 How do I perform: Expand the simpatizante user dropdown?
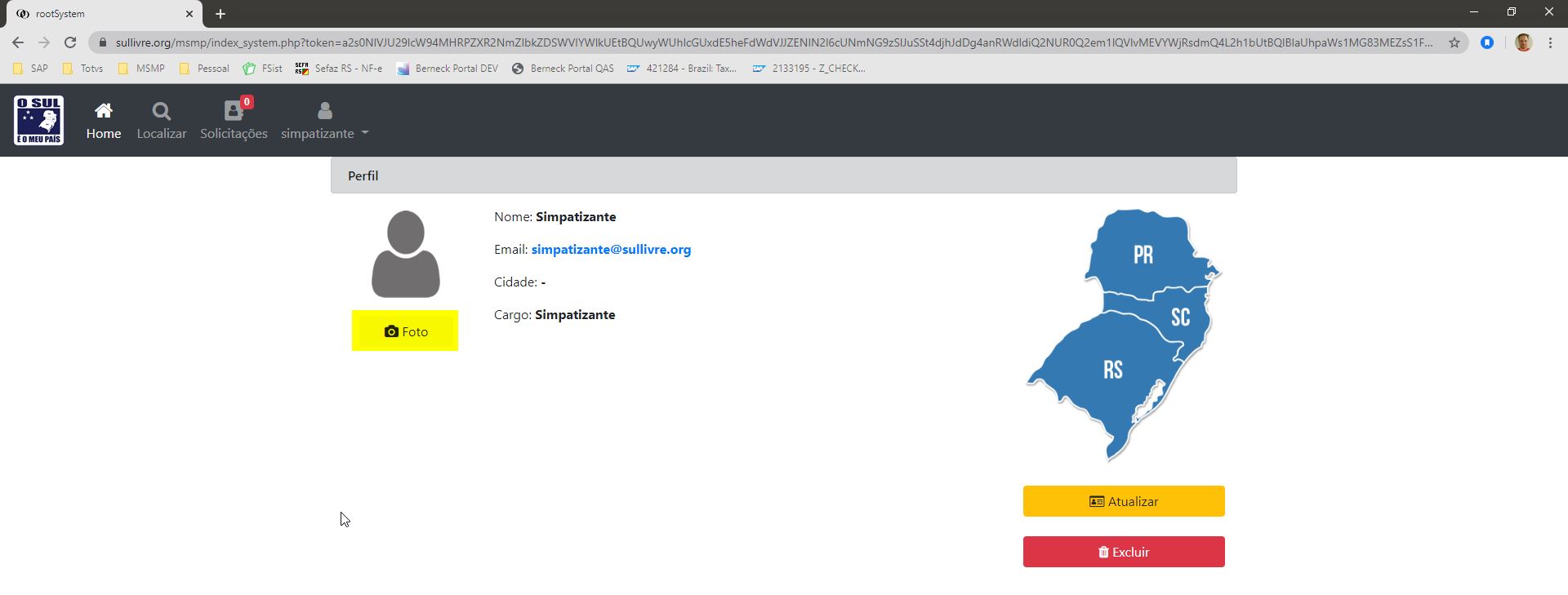324,121
